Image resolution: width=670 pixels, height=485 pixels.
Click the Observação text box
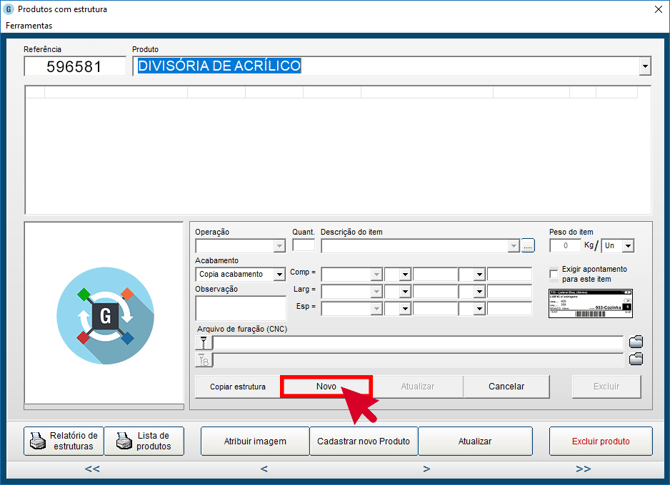click(x=241, y=308)
